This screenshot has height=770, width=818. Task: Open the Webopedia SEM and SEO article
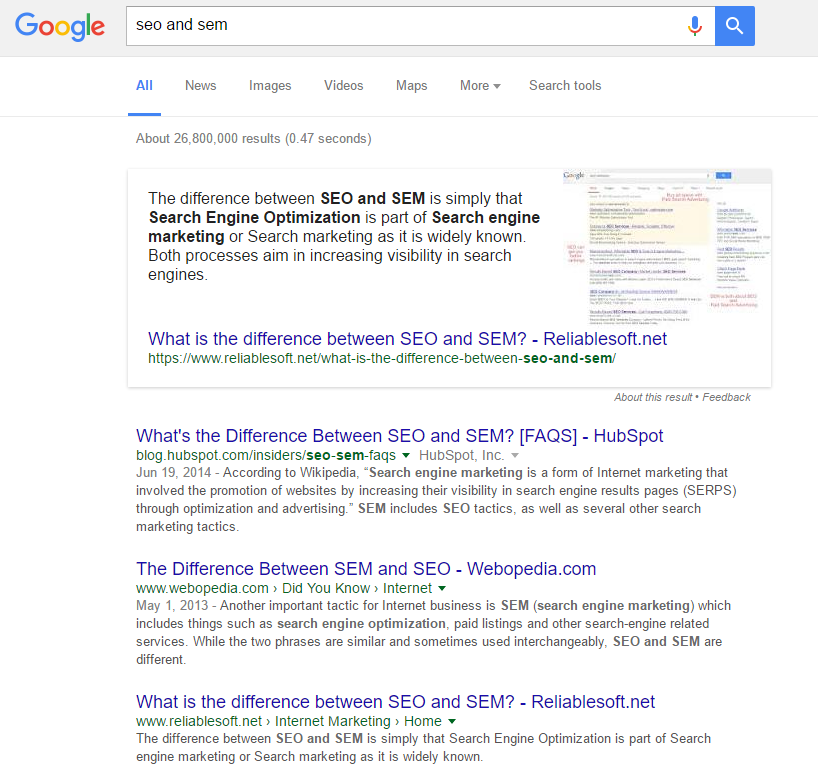365,568
